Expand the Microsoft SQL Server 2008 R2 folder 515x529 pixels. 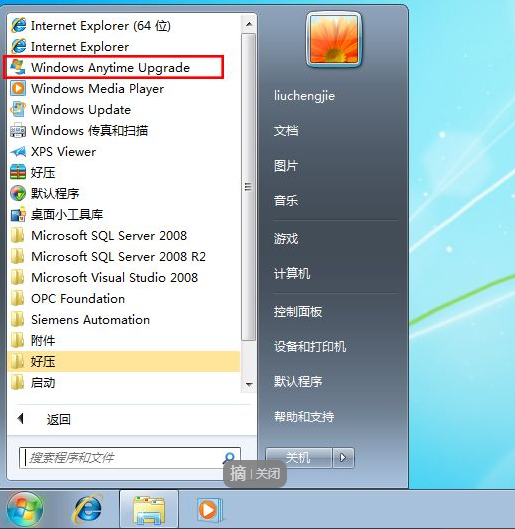123,256
